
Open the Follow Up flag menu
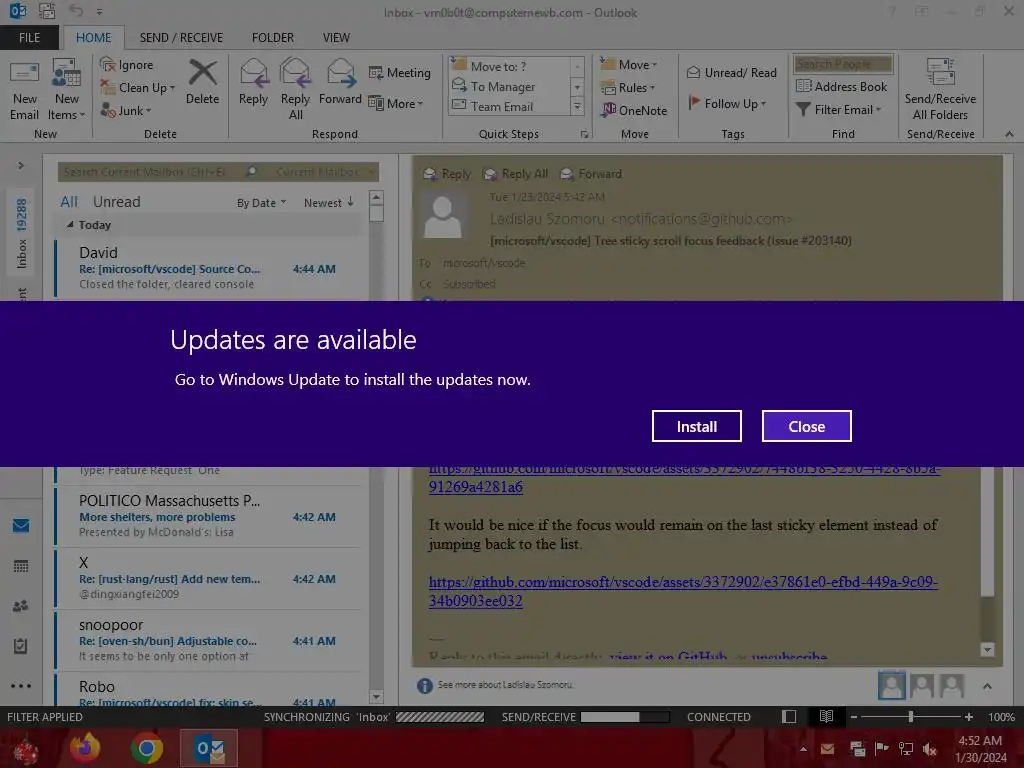point(728,103)
